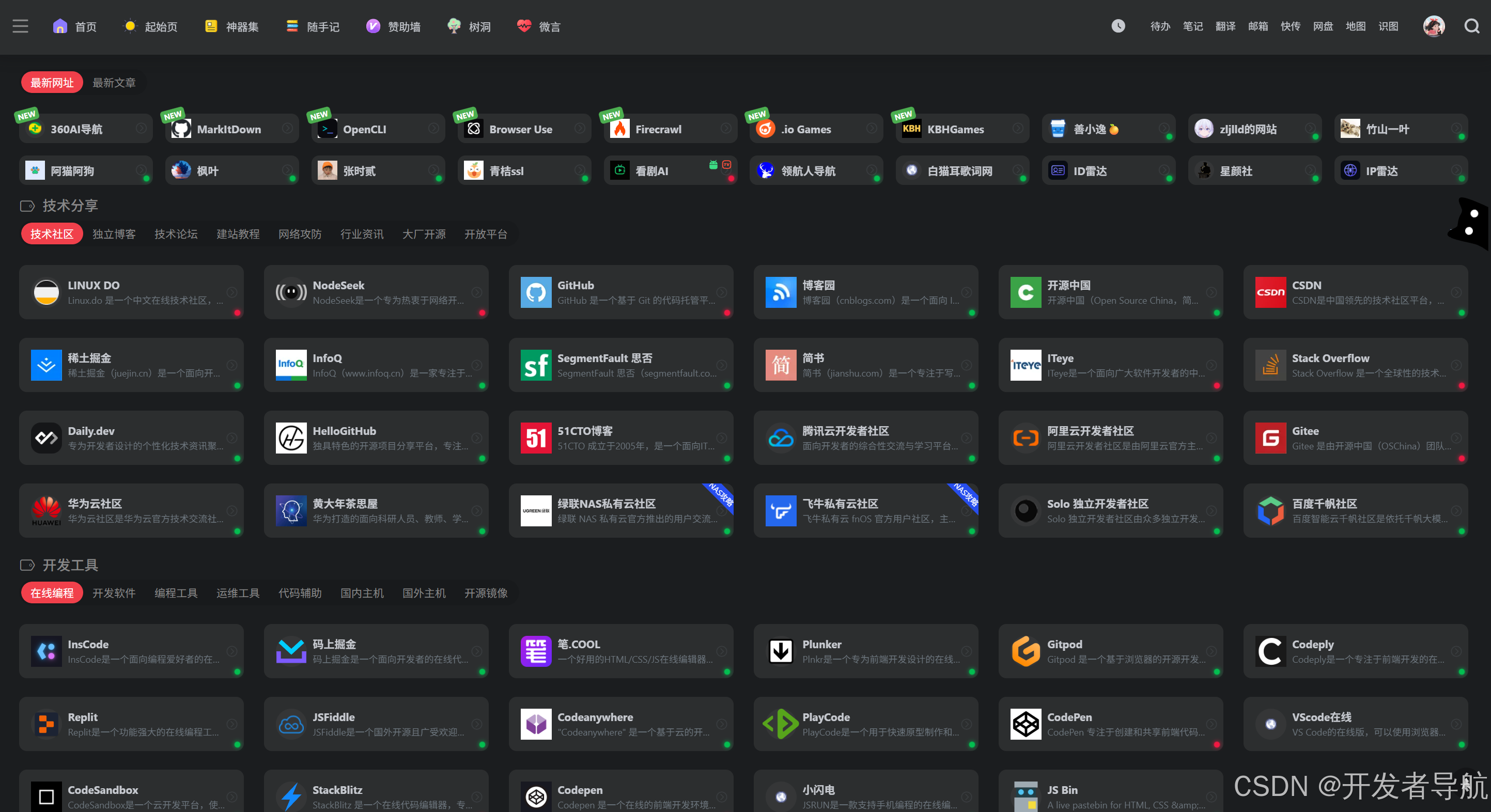This screenshot has width=1491, height=812.
Task: Select the 开源镜像 tab
Action: click(x=486, y=593)
